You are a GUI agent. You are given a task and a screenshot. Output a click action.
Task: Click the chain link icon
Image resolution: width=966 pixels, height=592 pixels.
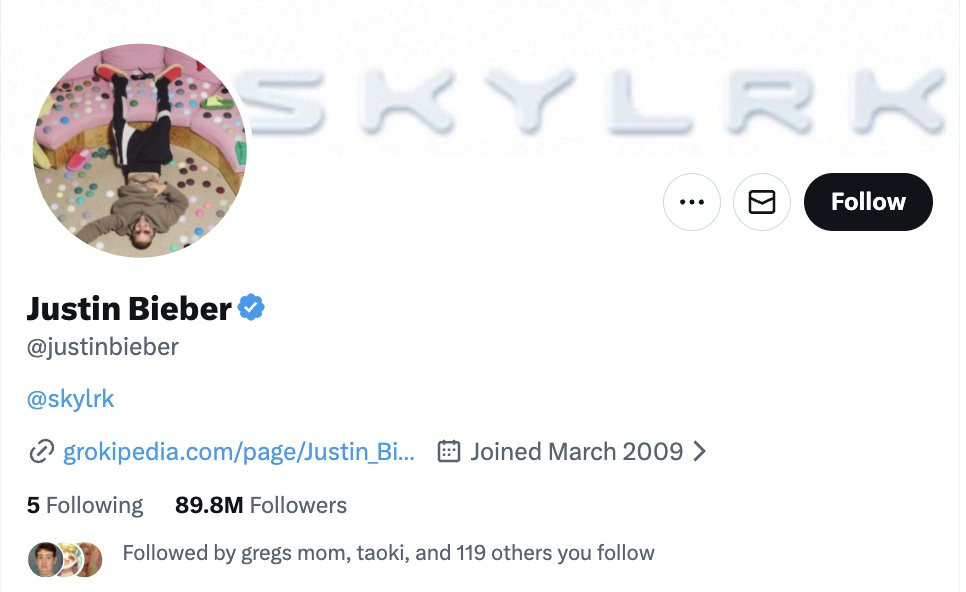point(41,452)
